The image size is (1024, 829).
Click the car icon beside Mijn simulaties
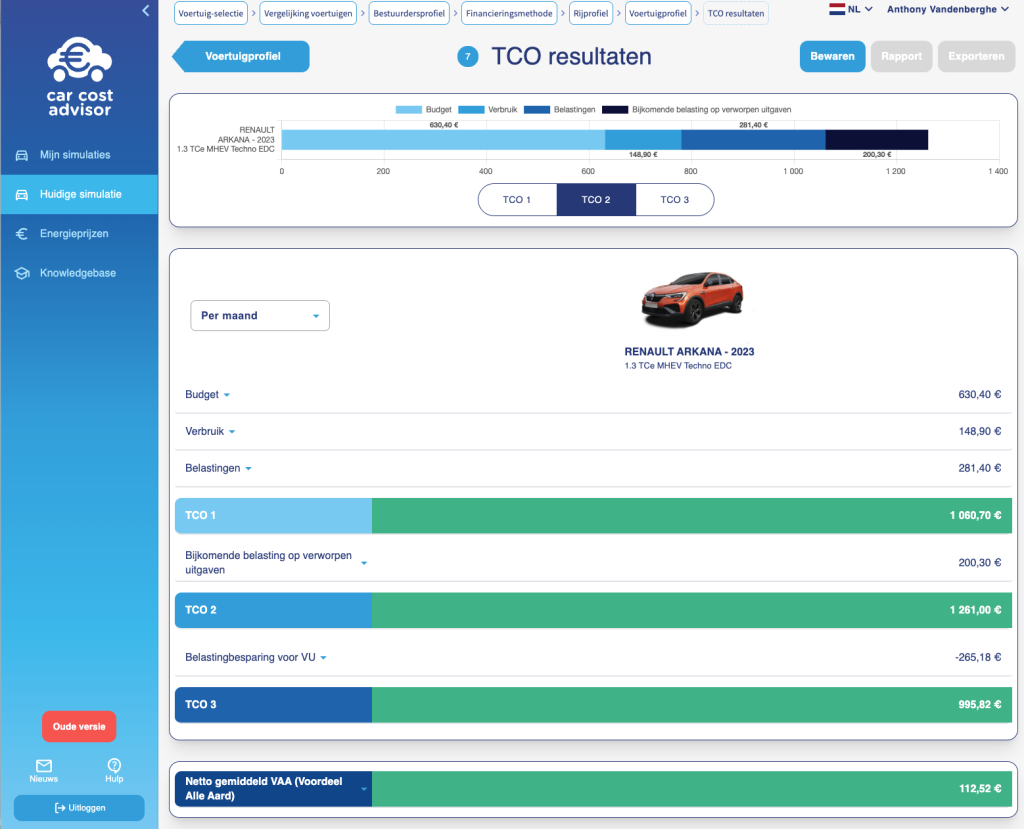pos(21,155)
